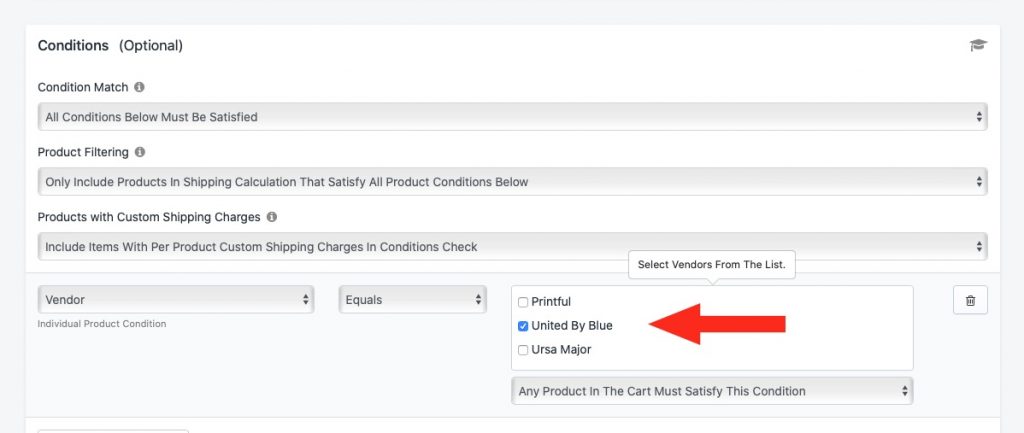1024x433 pixels.
Task: Click the Conditions (Optional) heading
Action: [110, 45]
